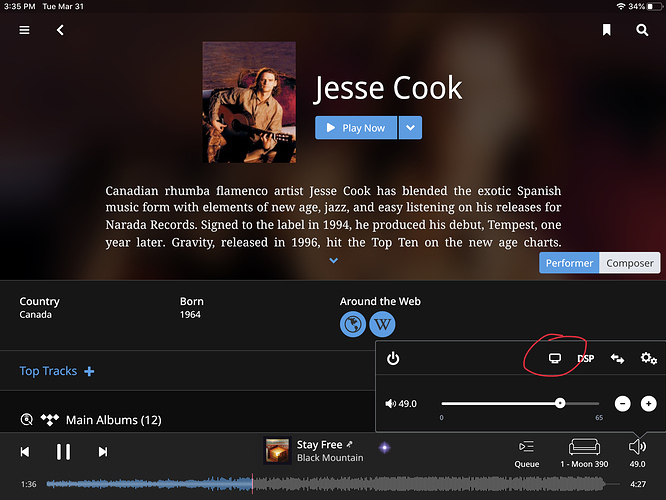
Task: Put the zone in standby with power icon
Action: 393,358
